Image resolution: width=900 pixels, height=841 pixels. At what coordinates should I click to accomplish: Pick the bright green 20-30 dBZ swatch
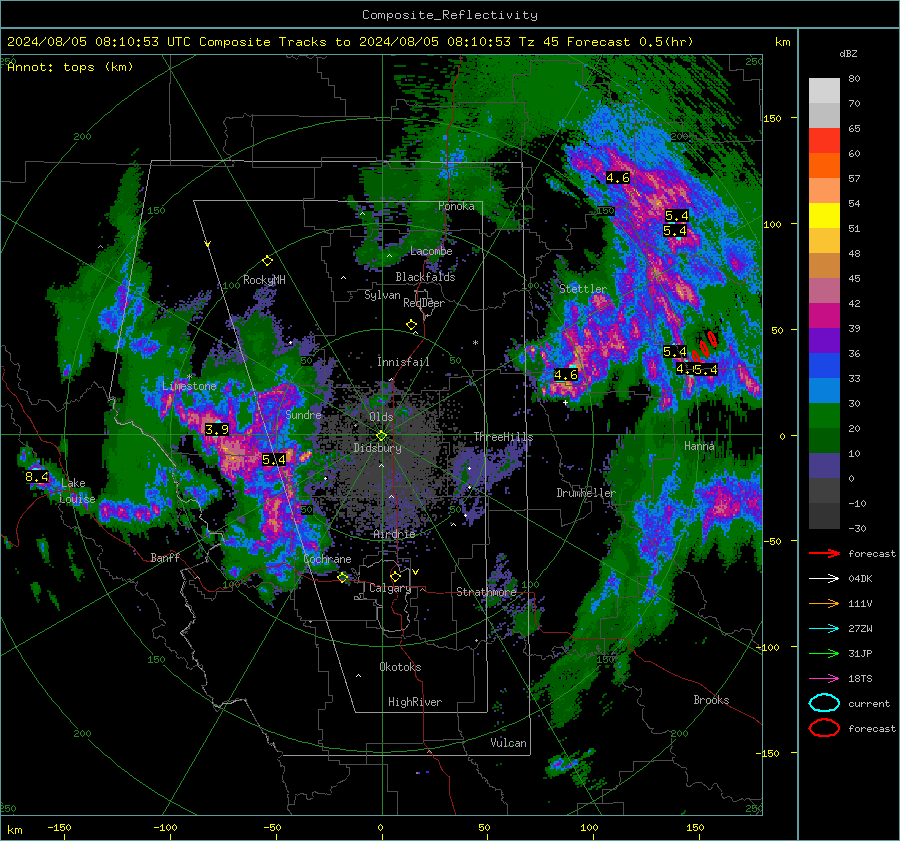point(824,416)
